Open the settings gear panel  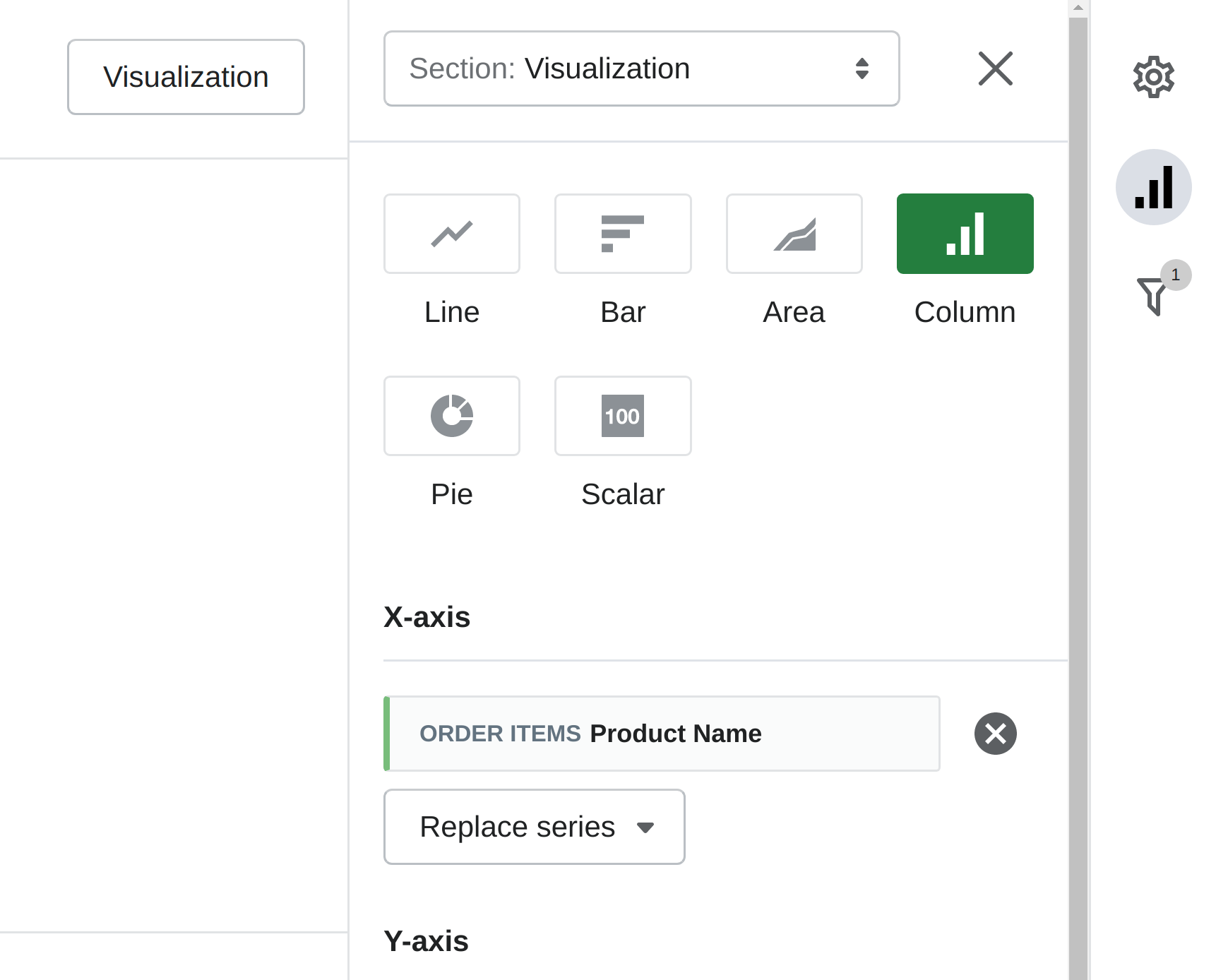coord(1154,78)
